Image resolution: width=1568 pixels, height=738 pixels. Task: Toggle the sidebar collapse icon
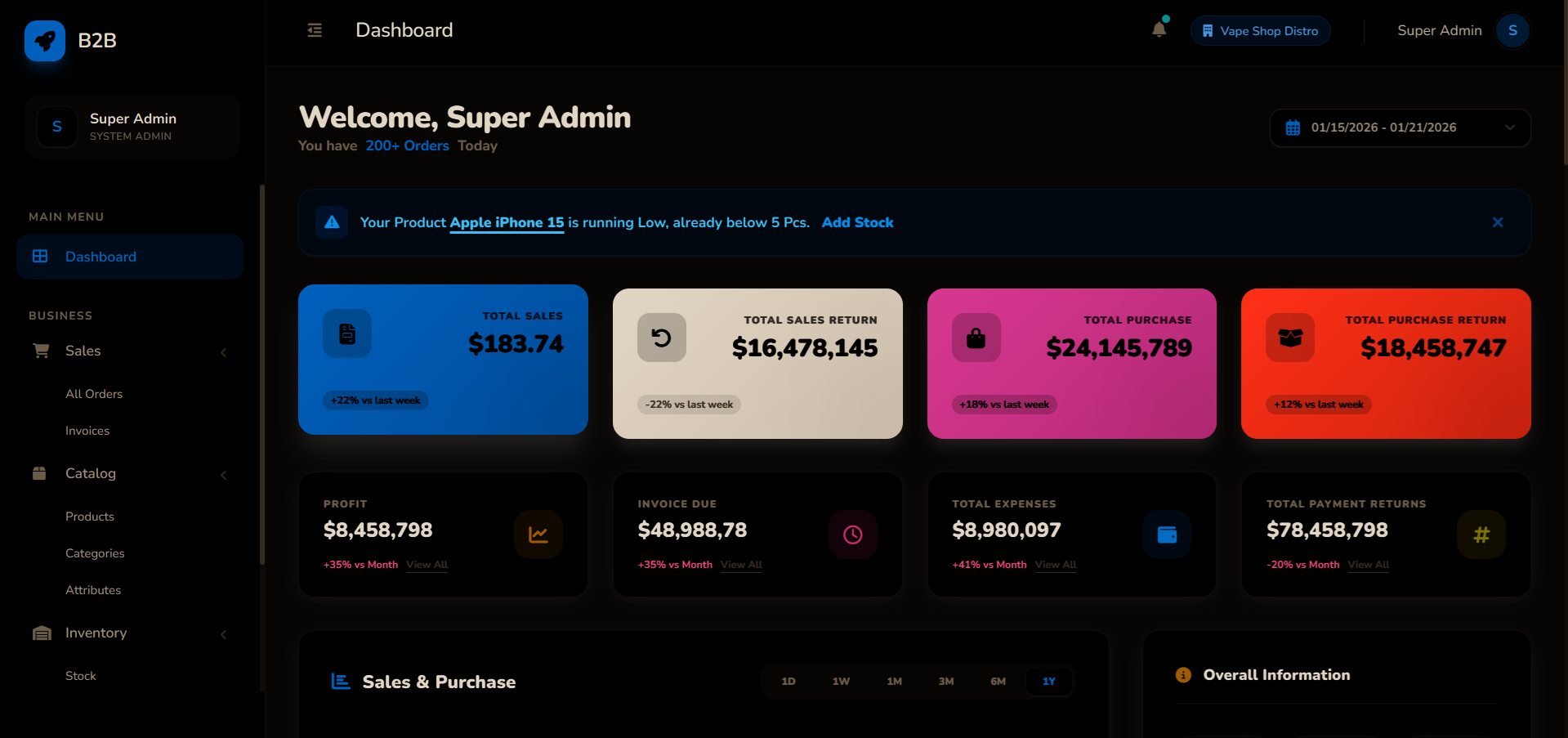(315, 30)
